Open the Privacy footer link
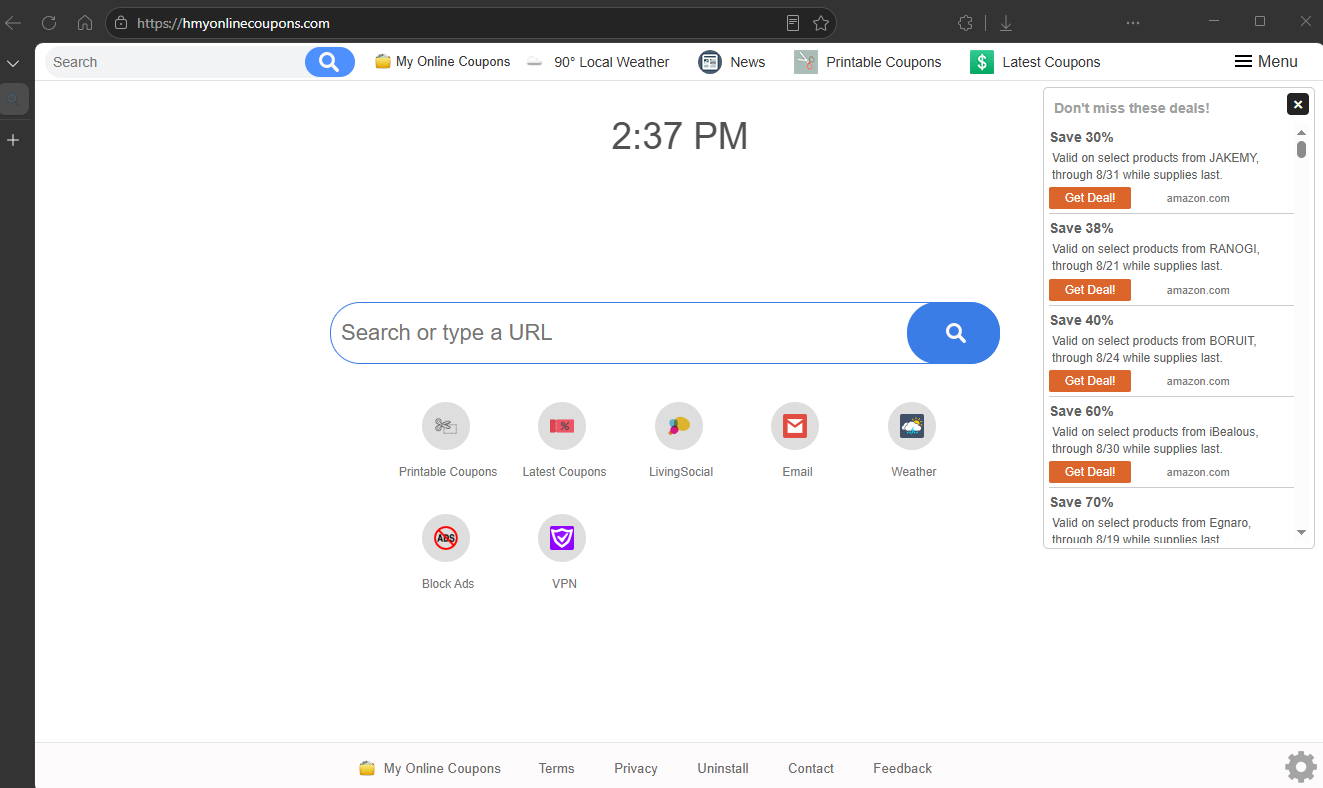Image resolution: width=1323 pixels, height=788 pixels. 636,768
